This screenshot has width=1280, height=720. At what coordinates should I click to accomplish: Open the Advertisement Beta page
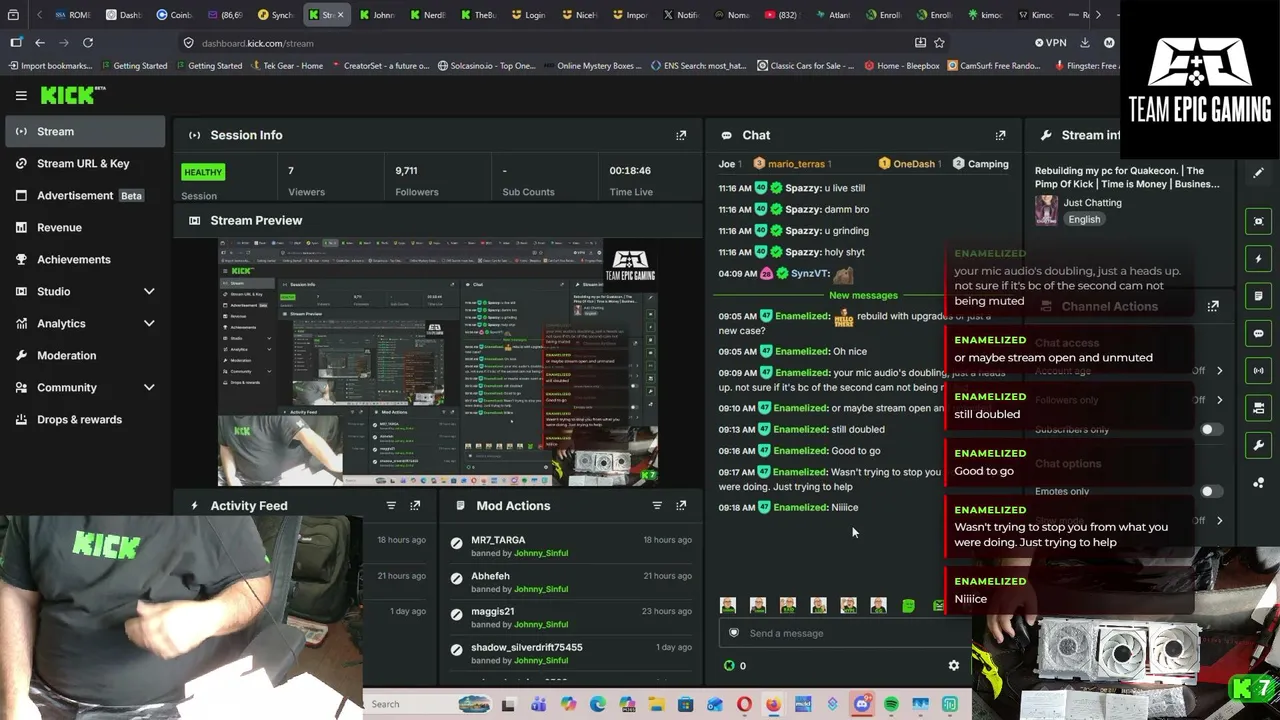point(85,195)
